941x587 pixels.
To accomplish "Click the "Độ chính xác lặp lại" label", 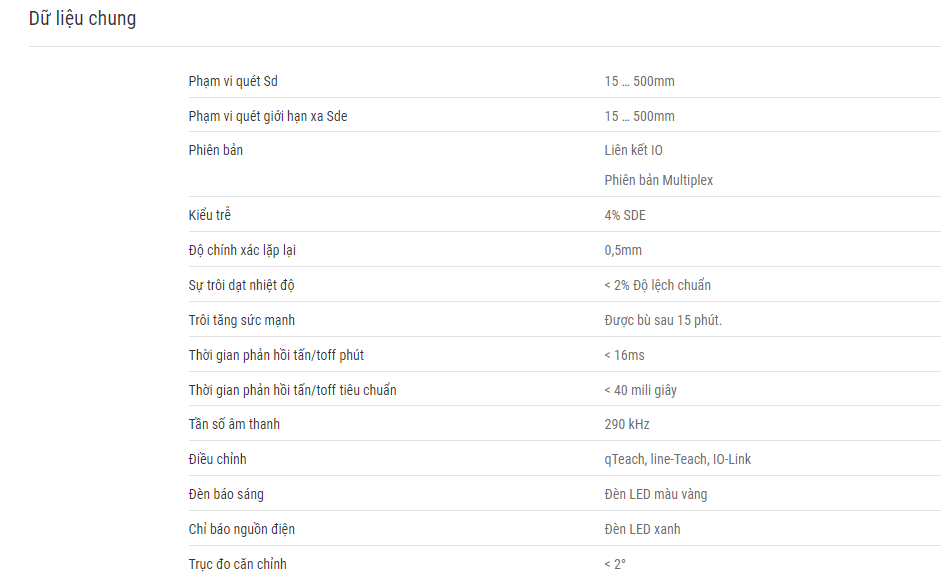I will click(x=242, y=250).
